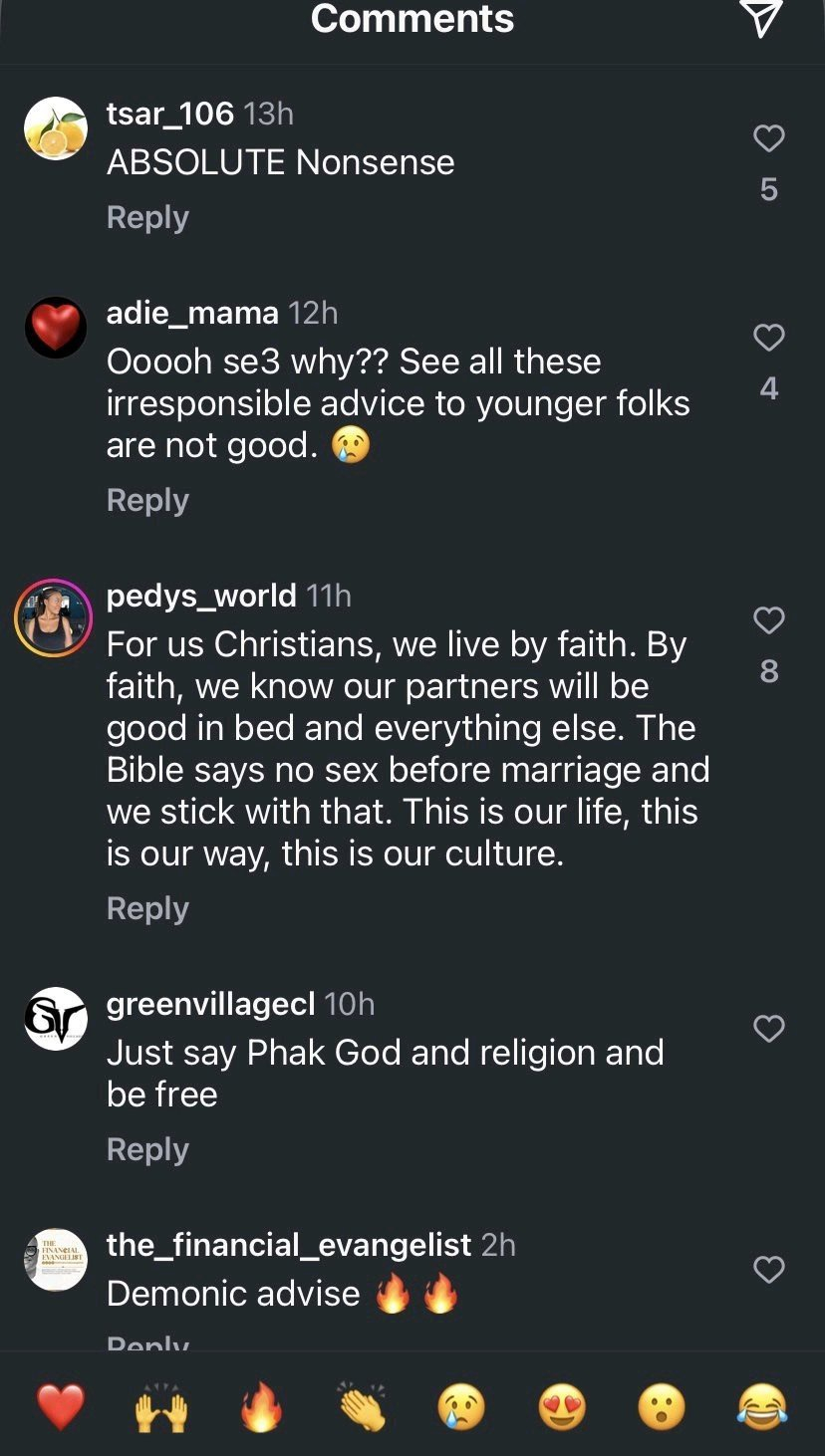825x1456 pixels.
Task: Pick the raised hands emoji
Action: (x=160, y=1408)
